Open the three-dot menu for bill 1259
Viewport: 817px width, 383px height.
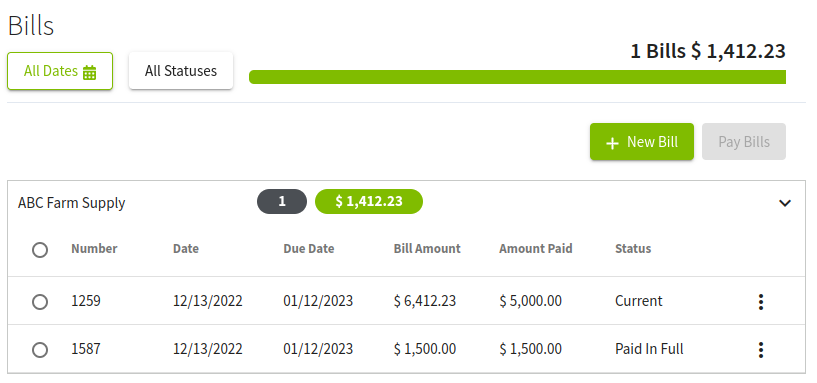tap(761, 302)
